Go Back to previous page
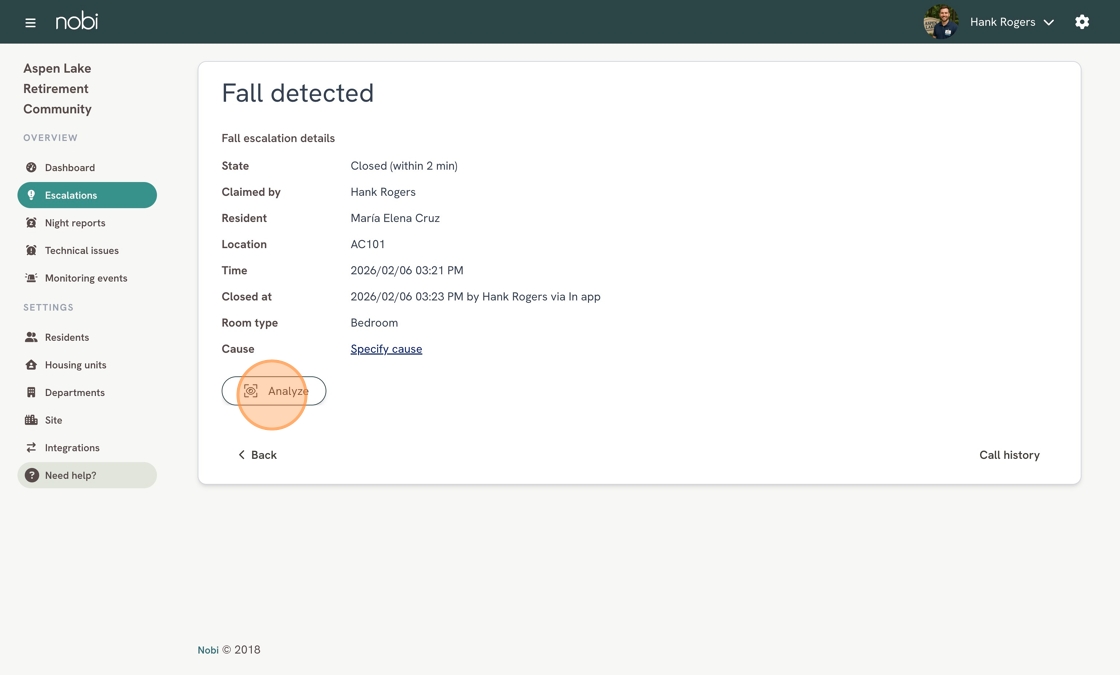Image resolution: width=1120 pixels, height=675 pixels. pyautogui.click(x=257, y=455)
